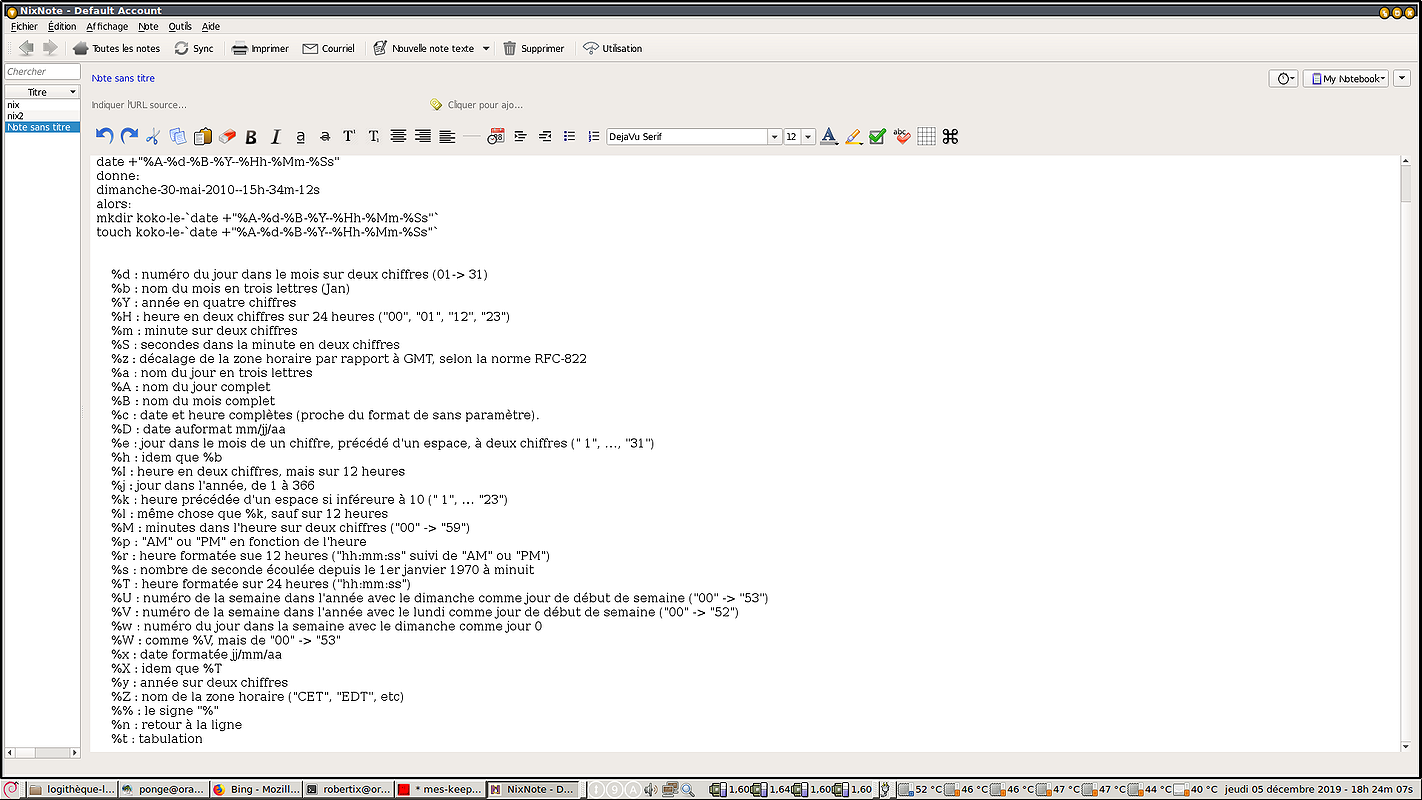Click the Courriel button
This screenshot has width=1422, height=800.
coord(328,48)
